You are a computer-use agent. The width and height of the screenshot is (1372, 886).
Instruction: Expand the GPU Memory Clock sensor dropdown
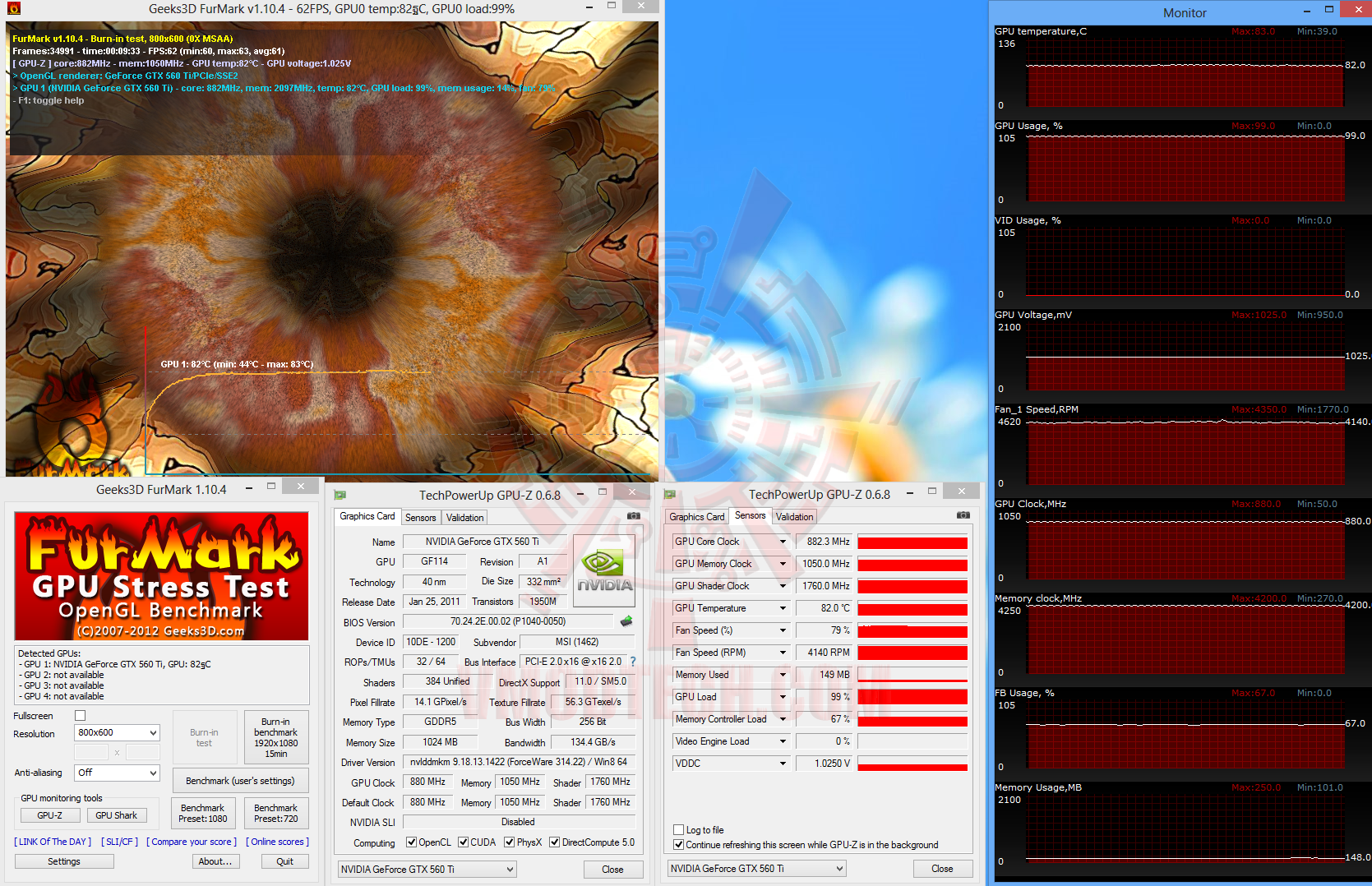[783, 564]
